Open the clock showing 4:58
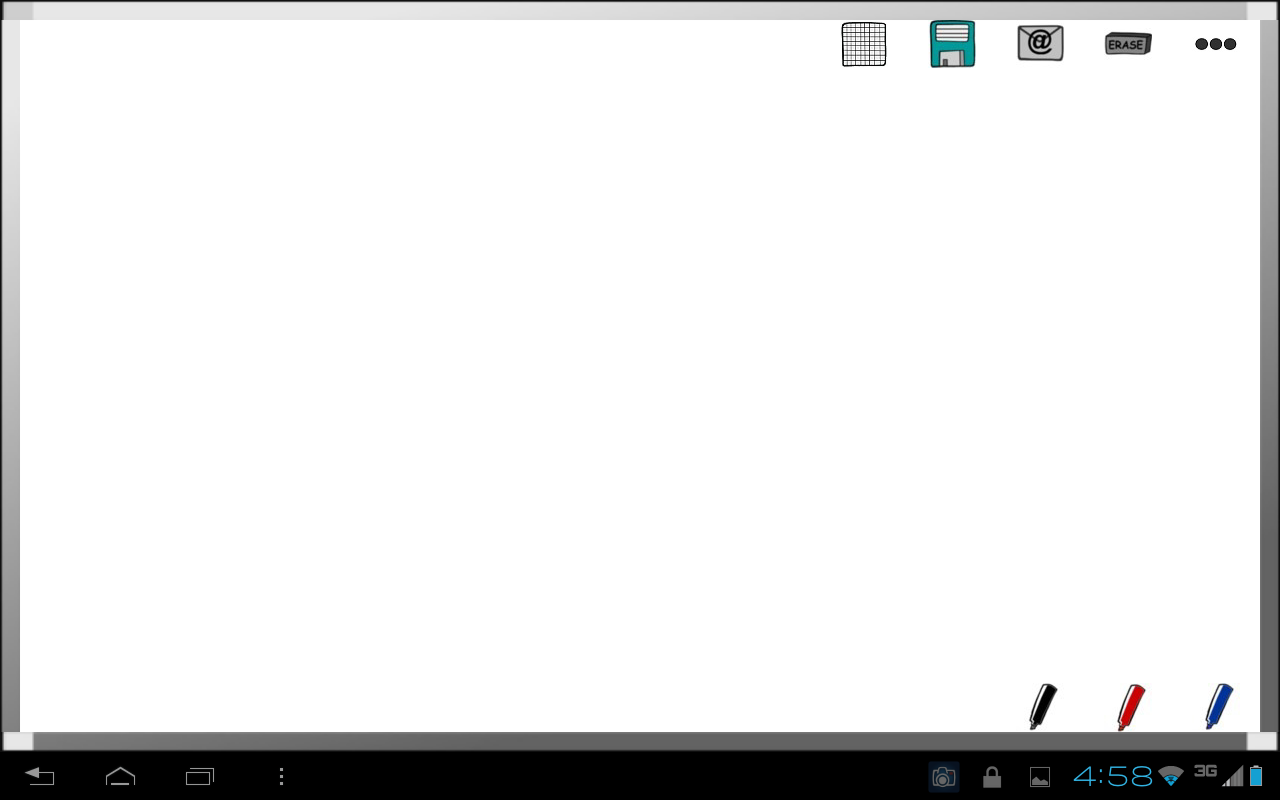This screenshot has width=1280, height=800. point(1113,776)
